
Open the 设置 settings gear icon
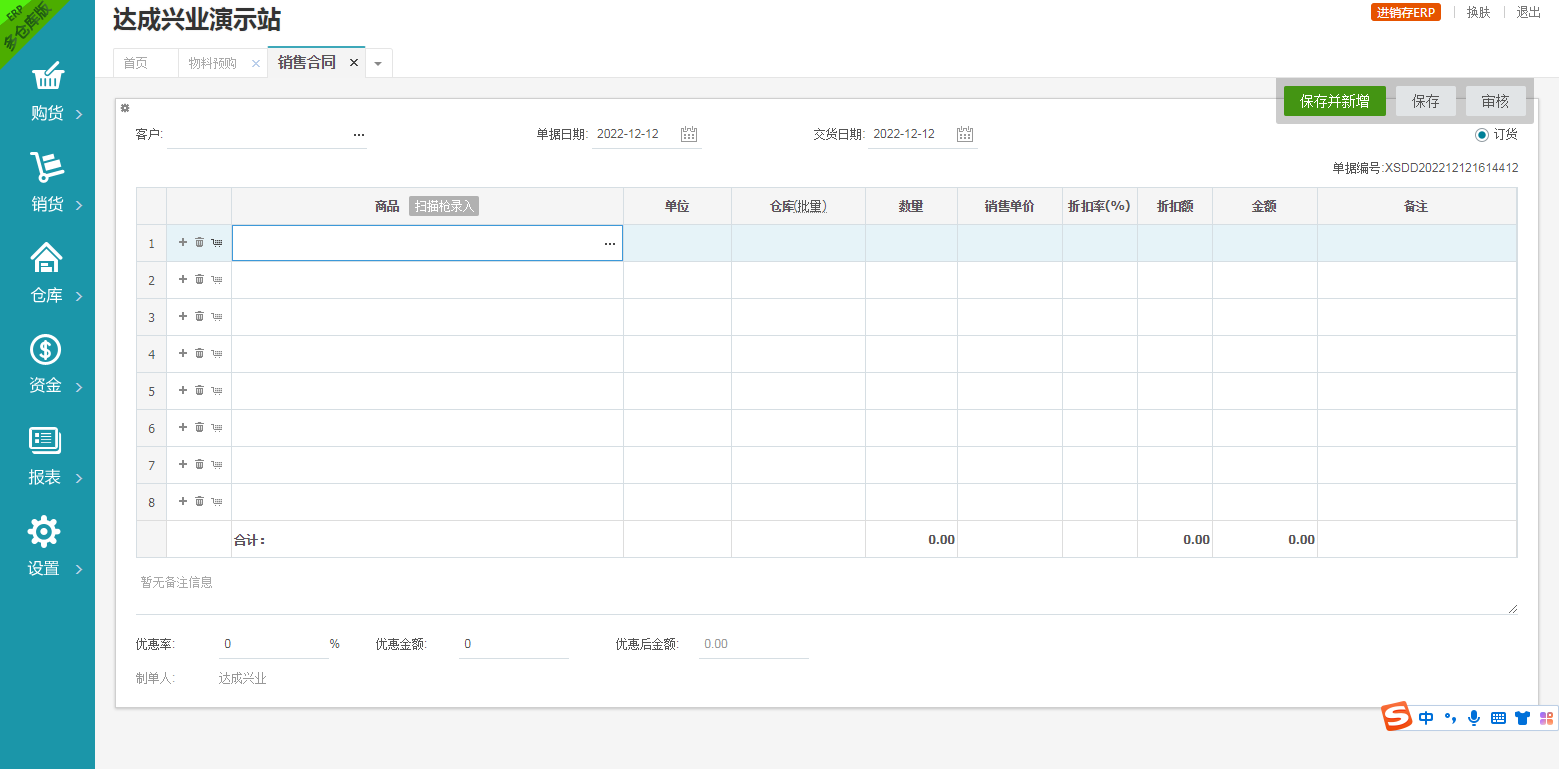[45, 532]
